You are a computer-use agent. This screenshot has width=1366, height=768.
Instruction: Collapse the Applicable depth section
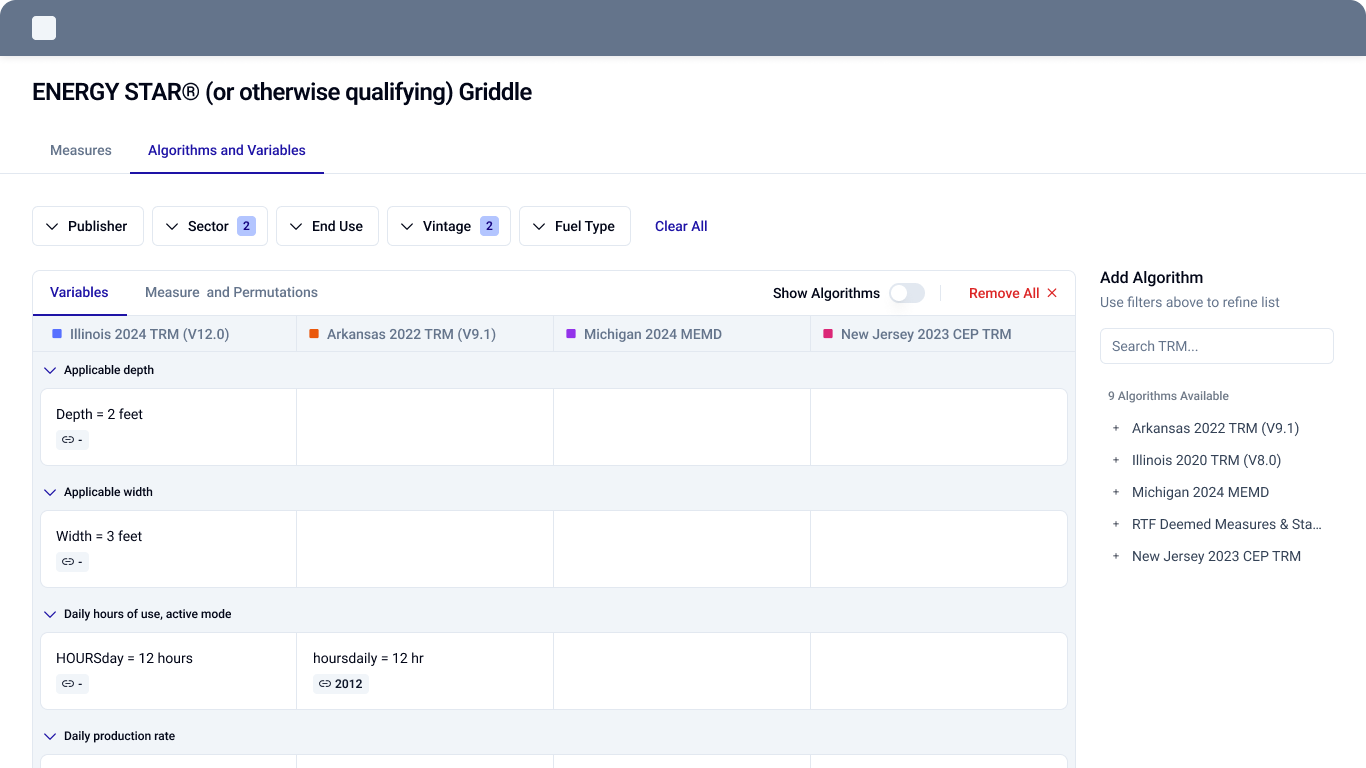click(50, 370)
